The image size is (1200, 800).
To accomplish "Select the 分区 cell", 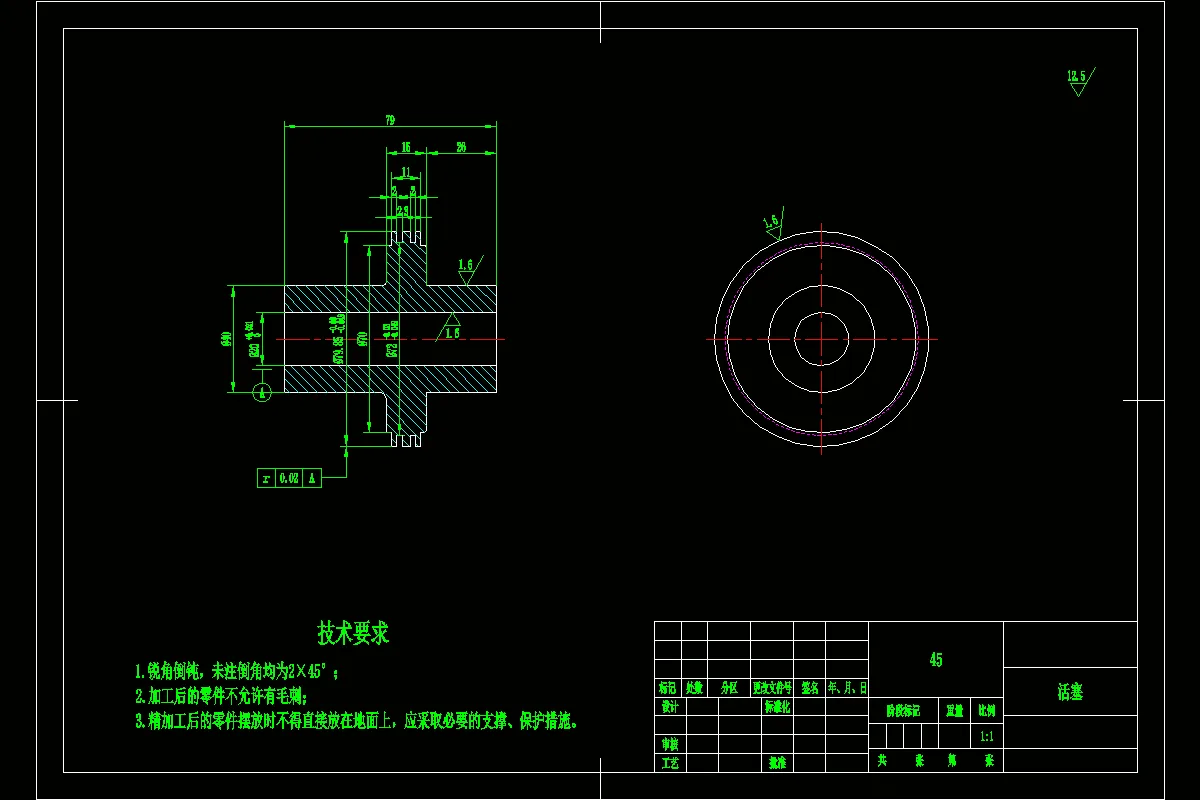I will (728, 688).
